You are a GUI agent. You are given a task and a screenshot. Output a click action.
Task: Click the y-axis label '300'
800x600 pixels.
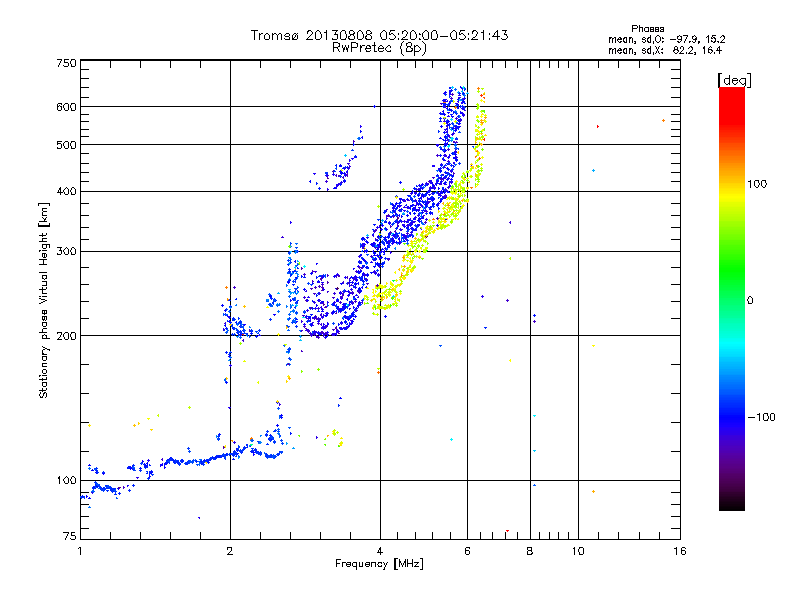(x=66, y=252)
